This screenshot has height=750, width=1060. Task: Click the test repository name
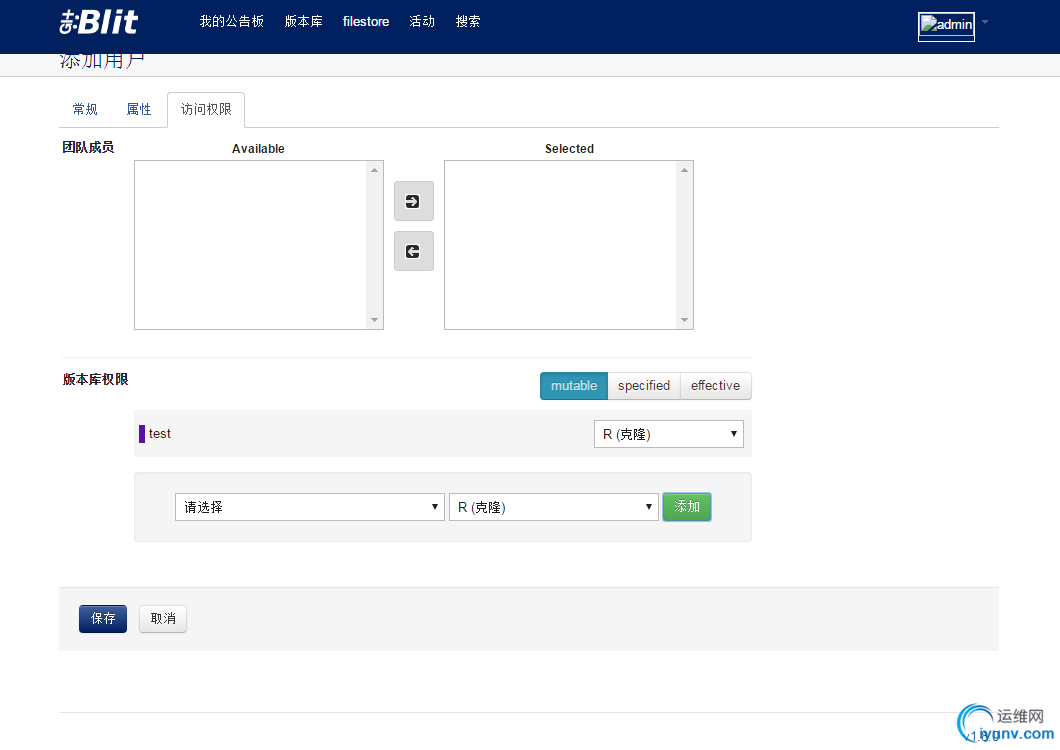pos(160,433)
